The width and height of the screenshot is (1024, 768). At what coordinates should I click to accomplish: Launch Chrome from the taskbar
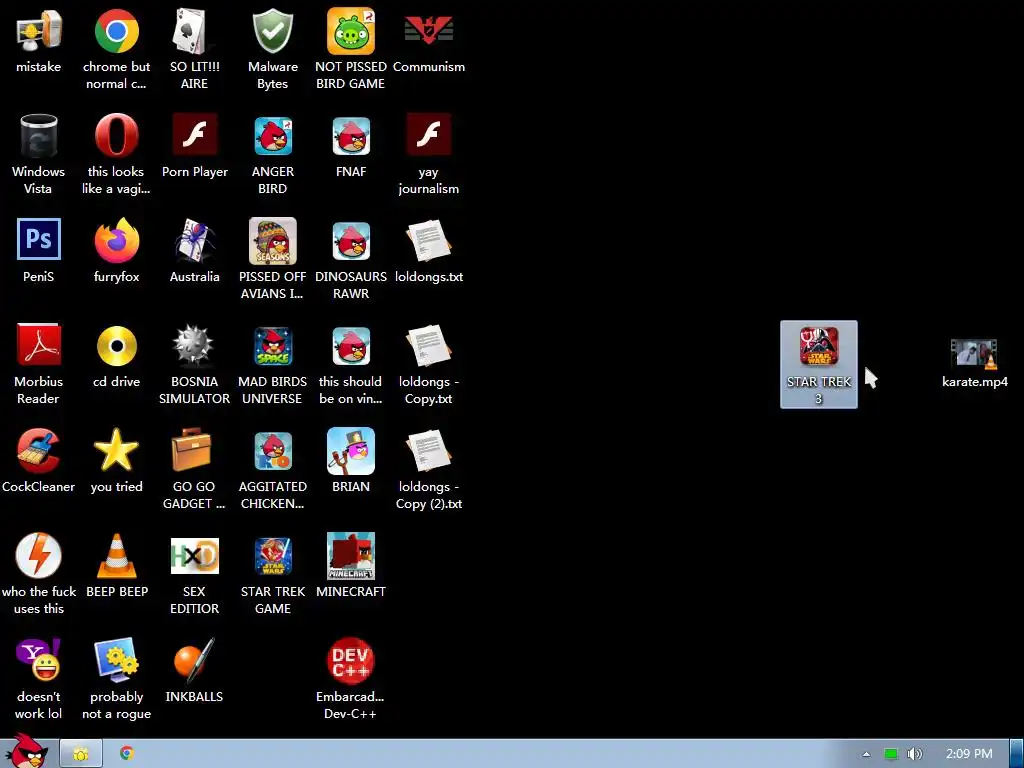coord(127,754)
